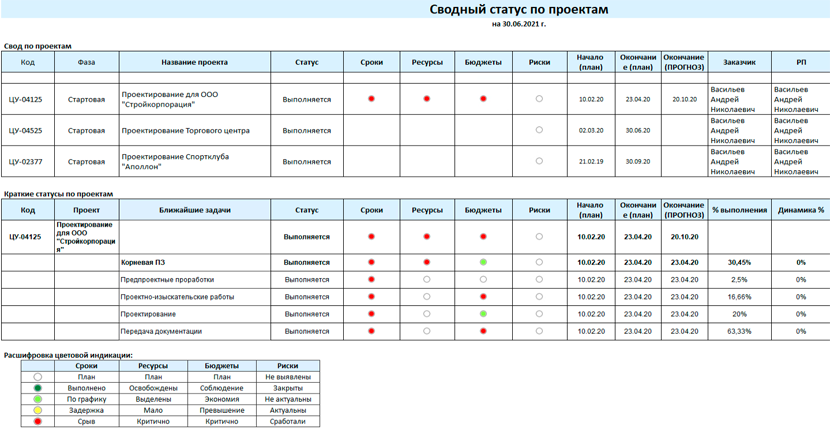The width and height of the screenshot is (830, 430).
Task: Click Риски indicator in ЦУ-04525 row
Action: (x=539, y=130)
